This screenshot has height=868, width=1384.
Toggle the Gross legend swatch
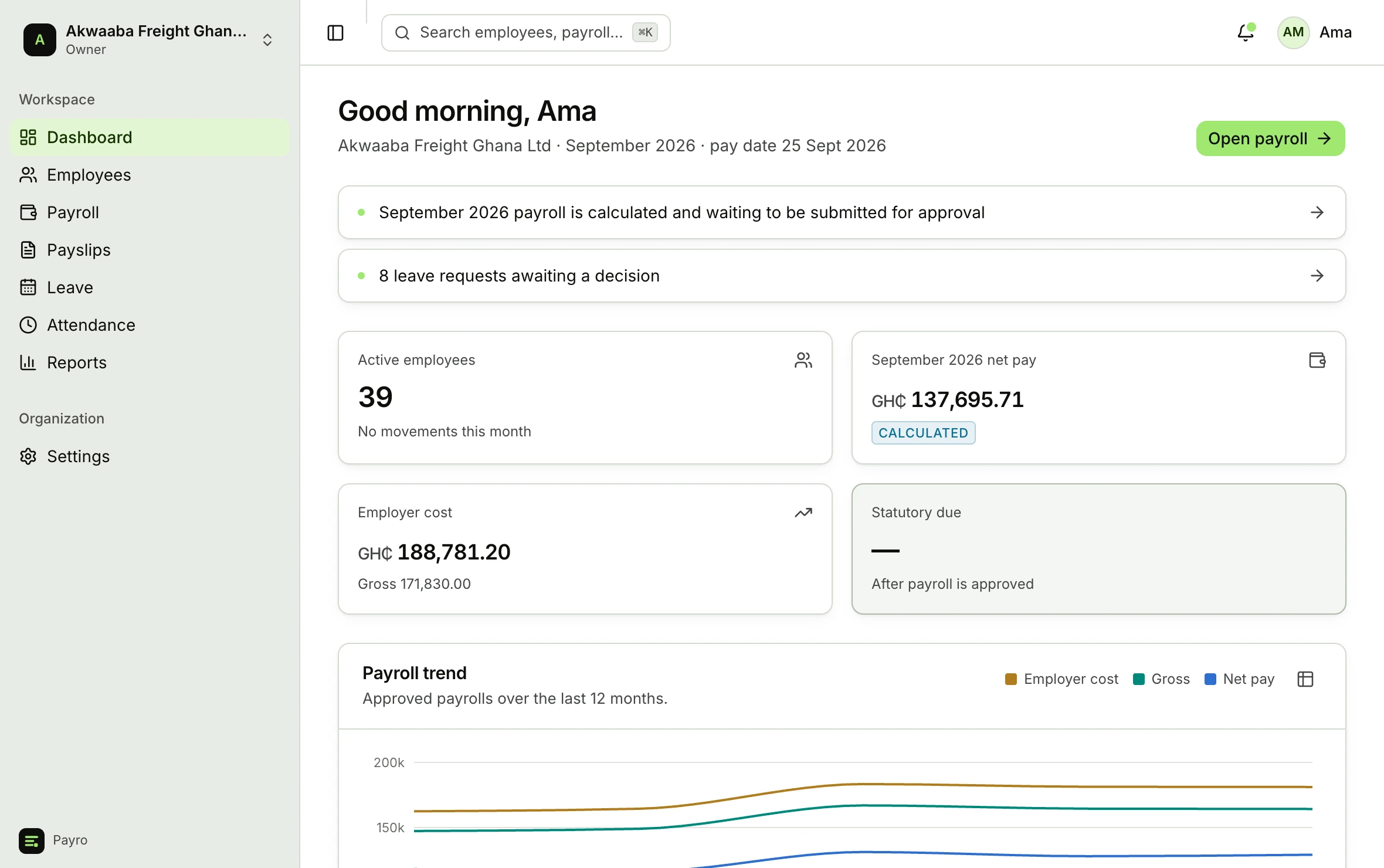point(1139,679)
